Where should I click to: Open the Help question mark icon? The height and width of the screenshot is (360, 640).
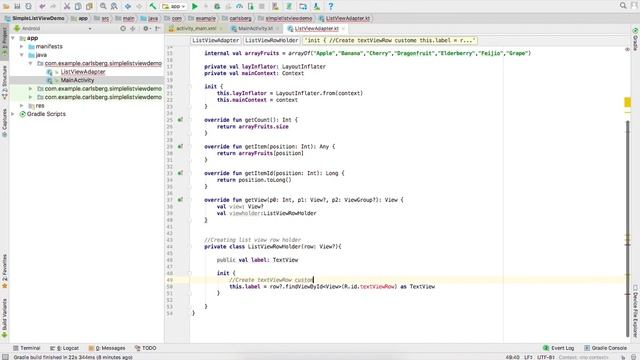tap(331, 6)
